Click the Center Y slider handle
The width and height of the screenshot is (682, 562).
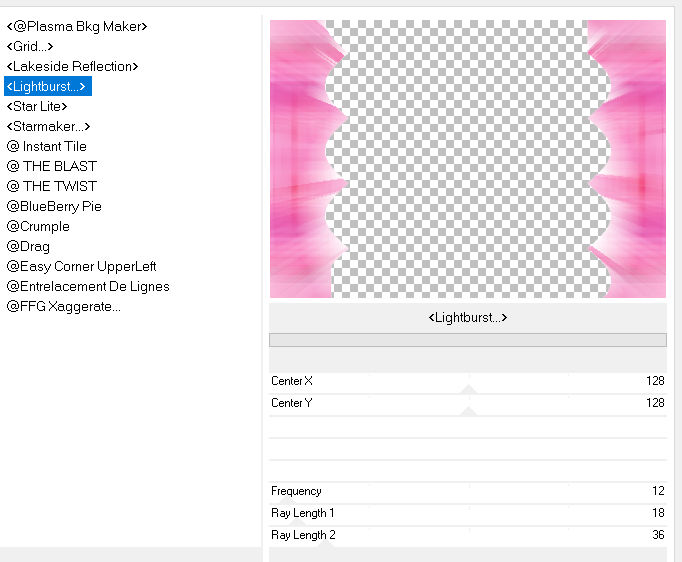(x=468, y=410)
